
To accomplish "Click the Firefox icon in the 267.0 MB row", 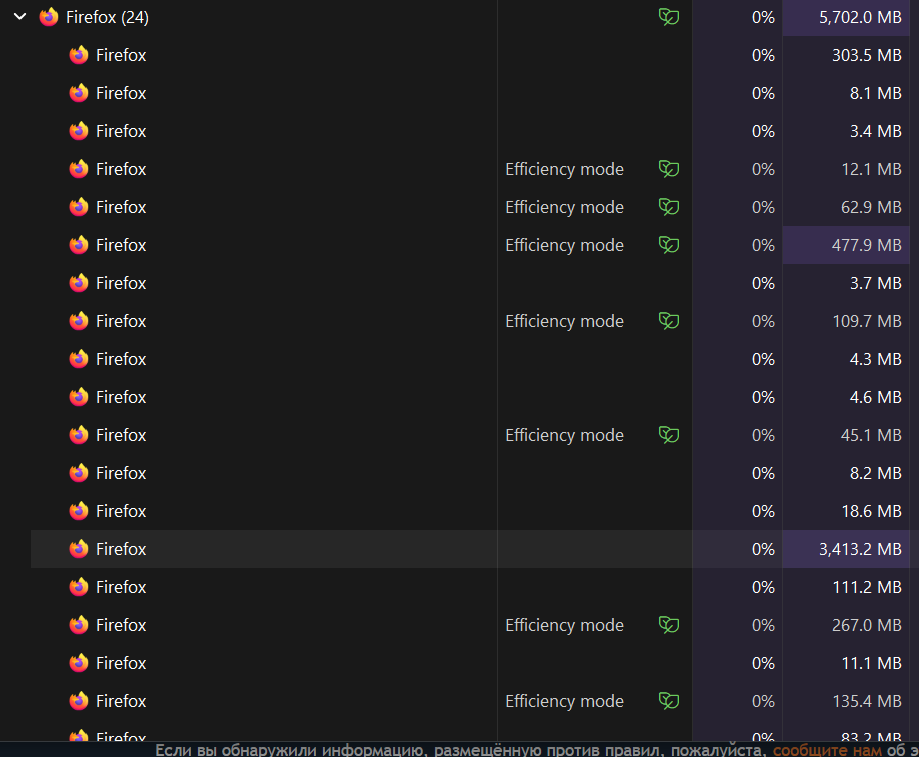I will [x=79, y=625].
